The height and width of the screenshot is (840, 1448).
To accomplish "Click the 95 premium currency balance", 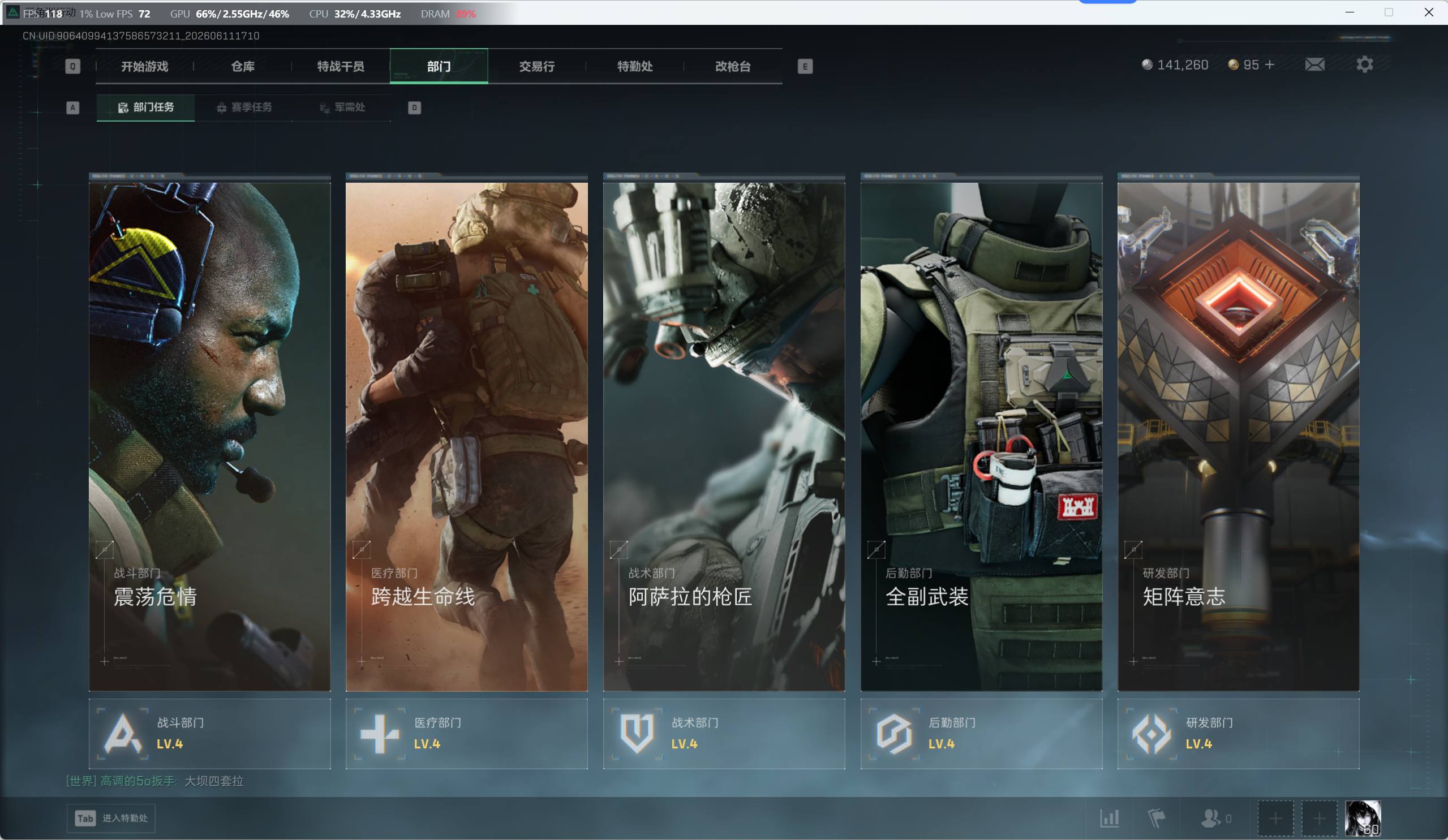I will (x=1251, y=64).
